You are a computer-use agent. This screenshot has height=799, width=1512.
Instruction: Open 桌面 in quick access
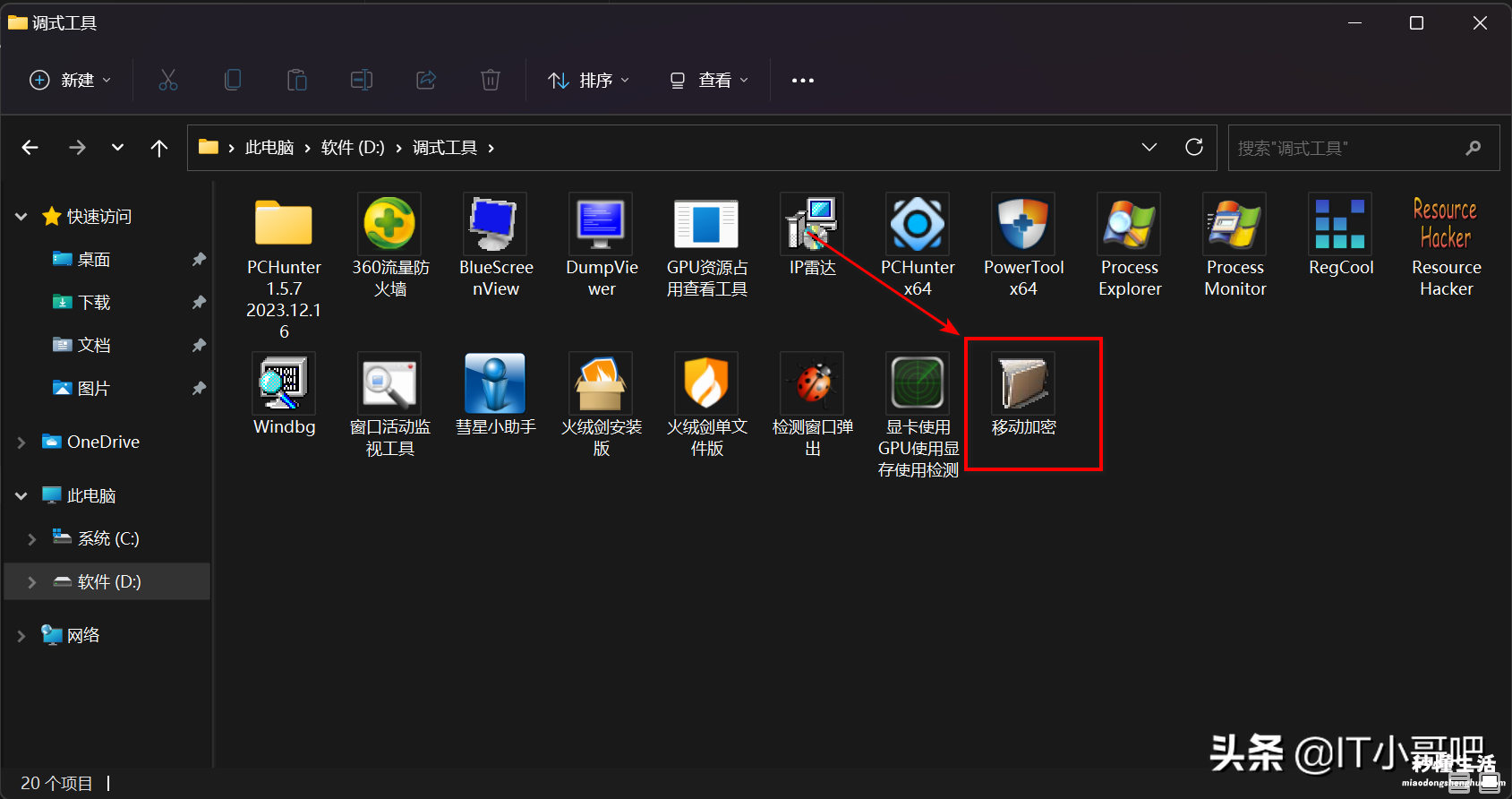click(93, 260)
